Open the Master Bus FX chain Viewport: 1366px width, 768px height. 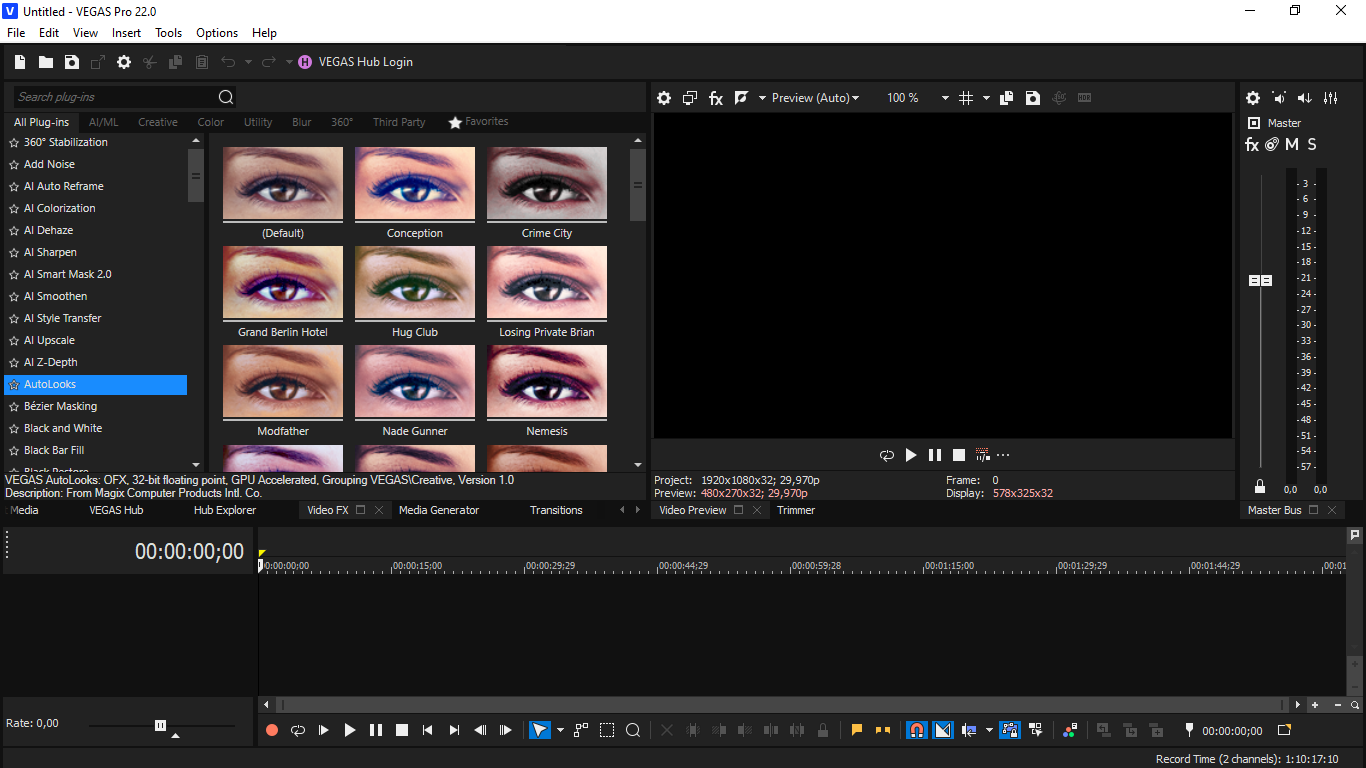1251,145
